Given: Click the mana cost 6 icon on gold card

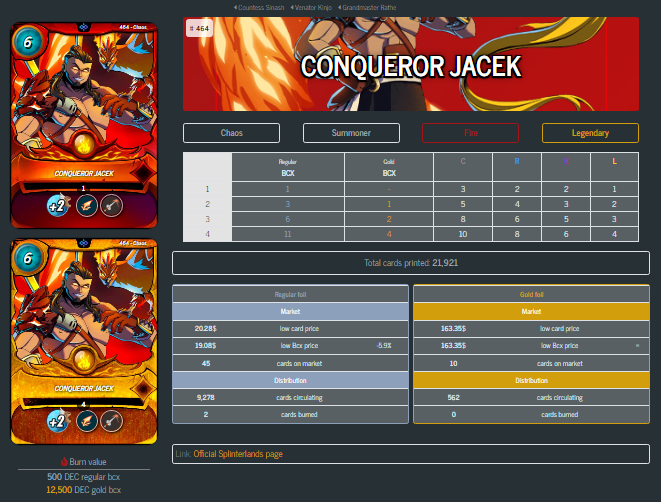Looking at the screenshot, I should (28, 258).
